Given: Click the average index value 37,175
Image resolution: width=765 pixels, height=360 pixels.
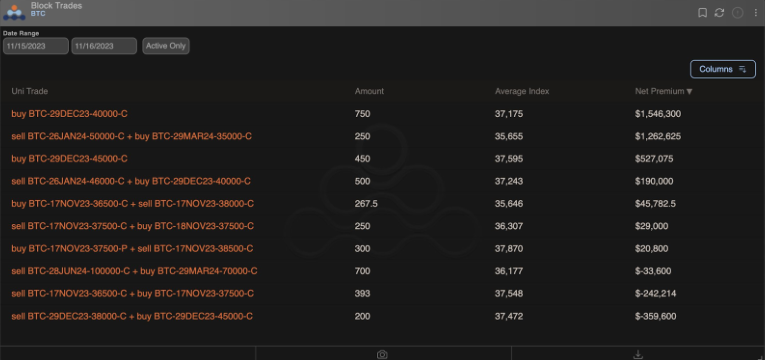Looking at the screenshot, I should pos(509,114).
